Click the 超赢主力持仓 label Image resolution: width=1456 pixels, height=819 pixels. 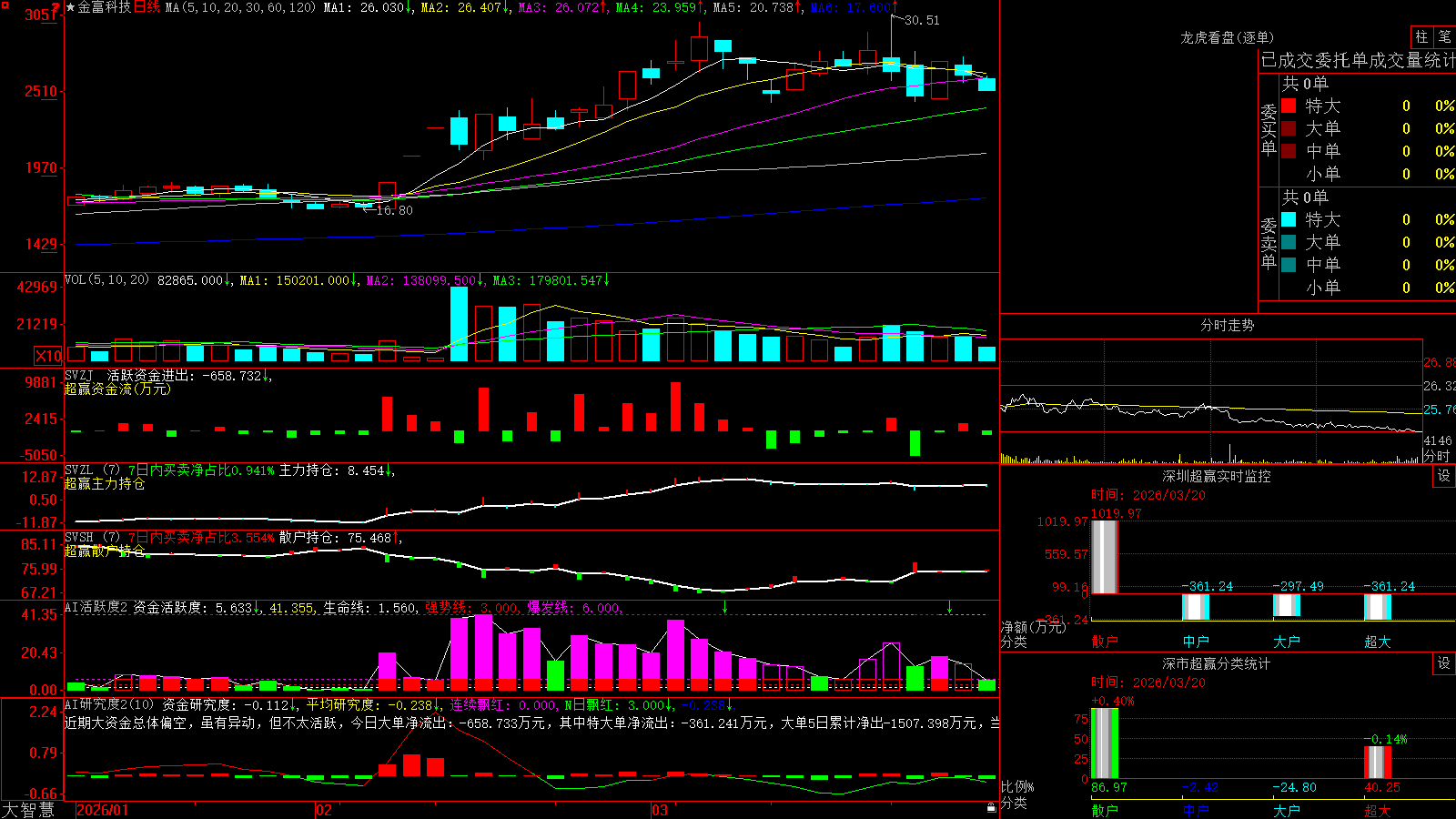(x=105, y=483)
